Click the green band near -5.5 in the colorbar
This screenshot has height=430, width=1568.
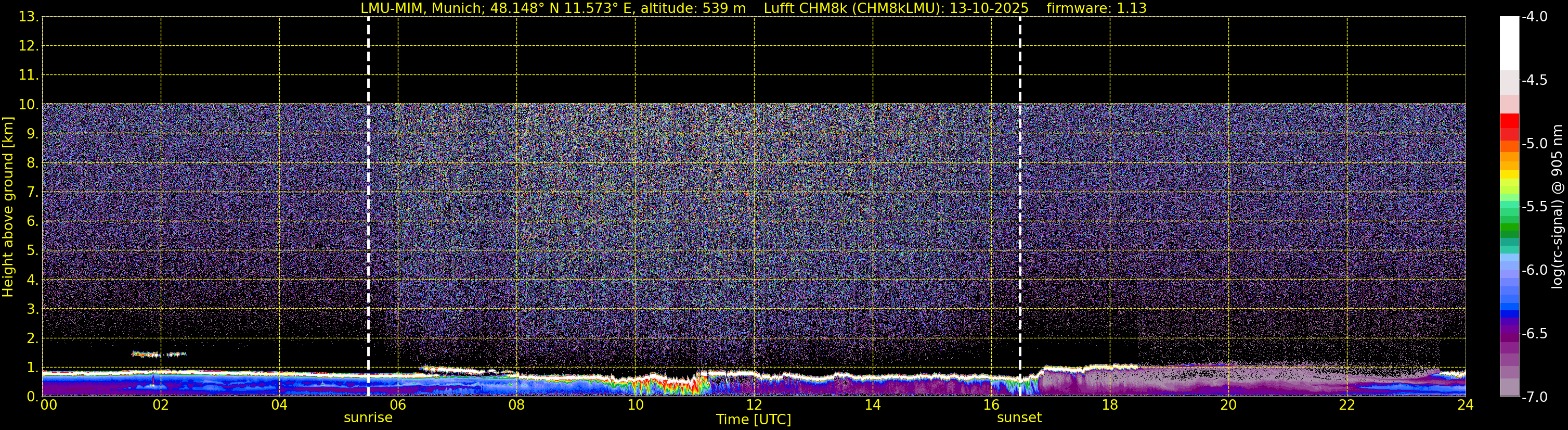click(x=1510, y=213)
